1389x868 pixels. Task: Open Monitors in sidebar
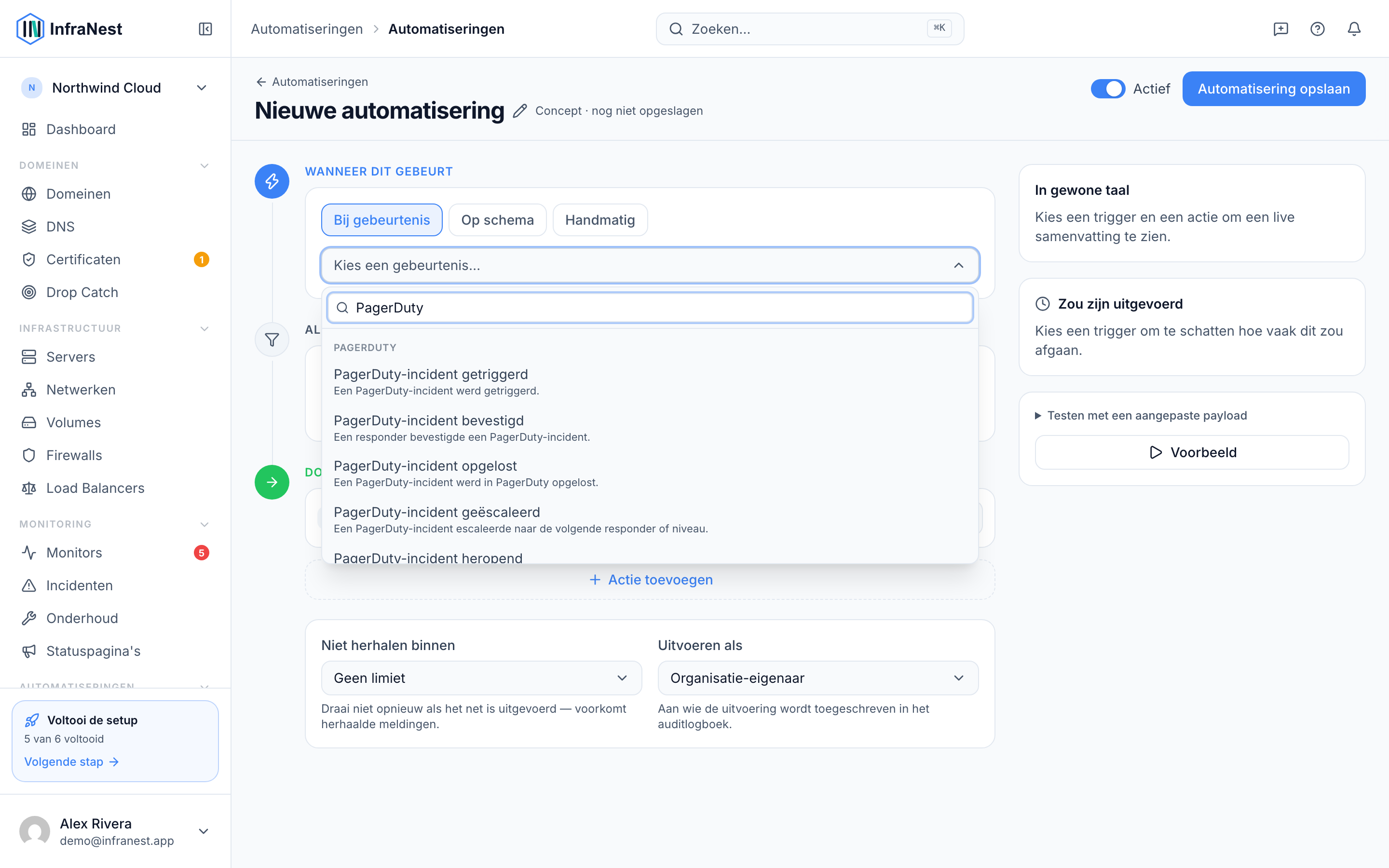[x=115, y=553]
